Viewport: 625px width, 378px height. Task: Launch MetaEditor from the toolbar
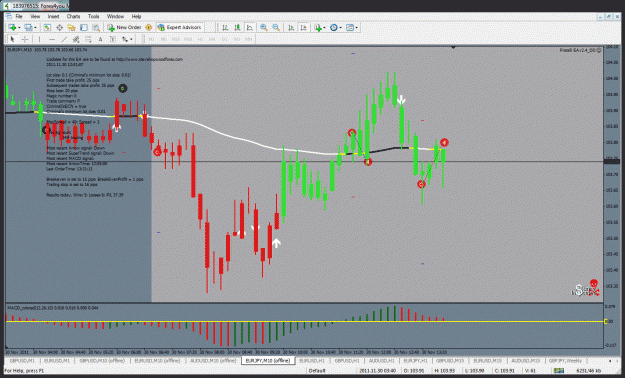(149, 28)
